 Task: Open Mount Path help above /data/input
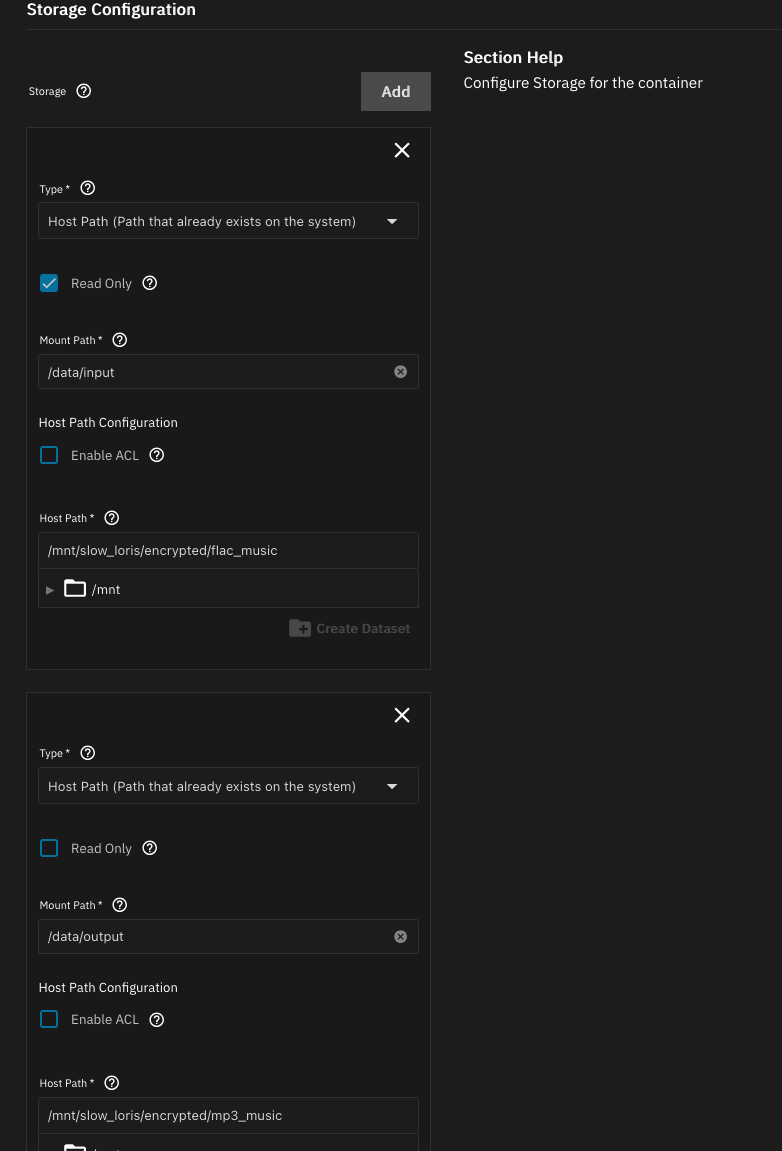click(x=120, y=340)
